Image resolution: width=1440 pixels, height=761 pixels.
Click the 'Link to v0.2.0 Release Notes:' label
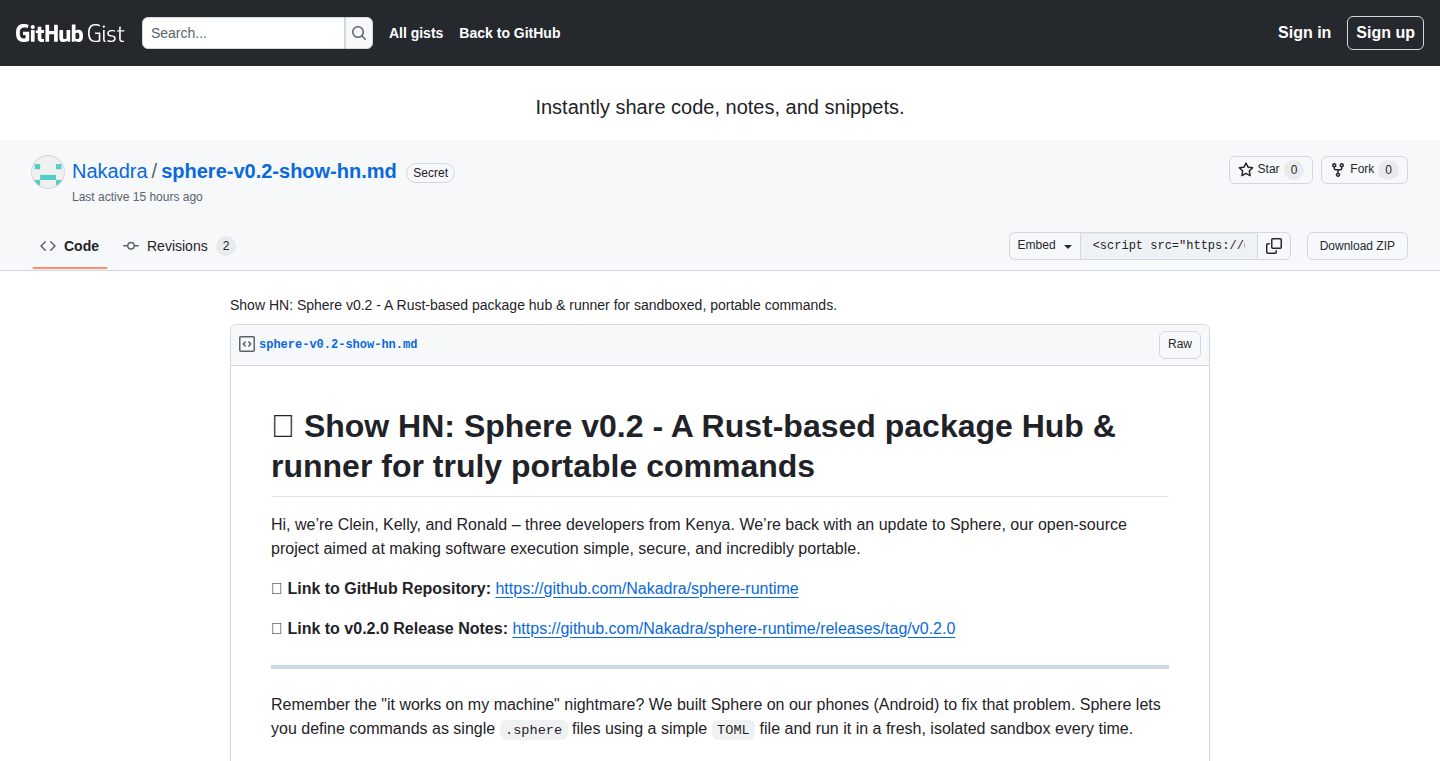click(x=397, y=629)
